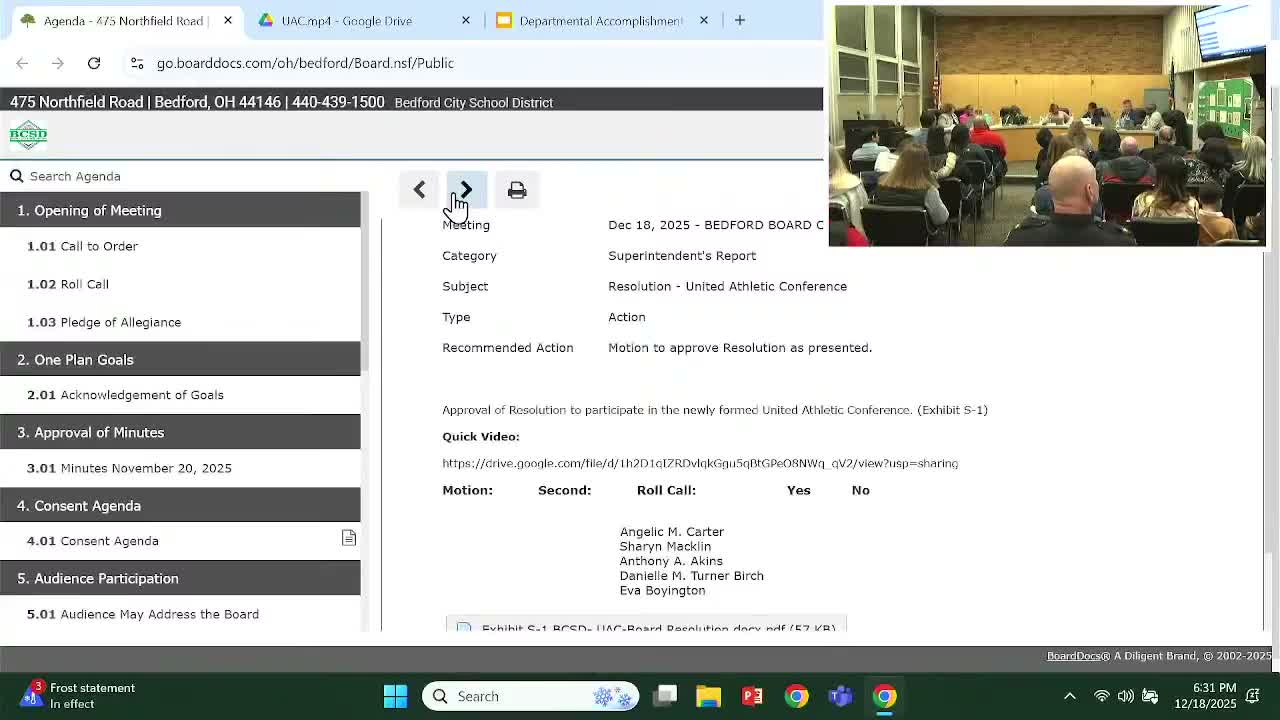Show hidden system tray icons

point(1069,696)
